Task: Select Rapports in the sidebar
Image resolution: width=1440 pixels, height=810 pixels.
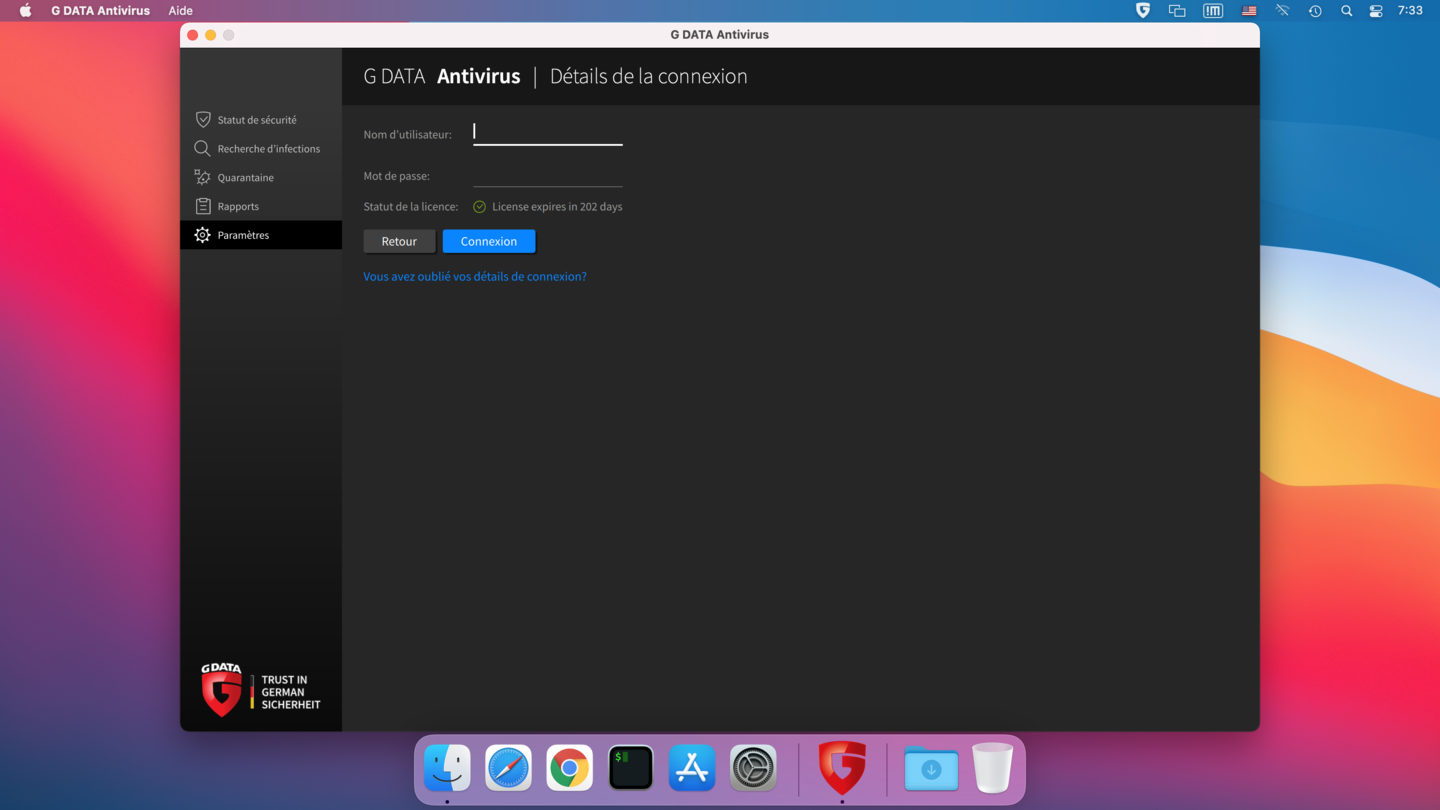Action: click(261, 206)
